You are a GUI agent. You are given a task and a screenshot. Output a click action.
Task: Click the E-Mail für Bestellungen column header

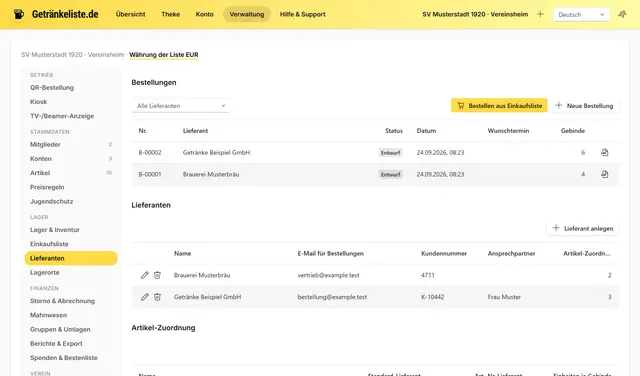[x=331, y=254]
